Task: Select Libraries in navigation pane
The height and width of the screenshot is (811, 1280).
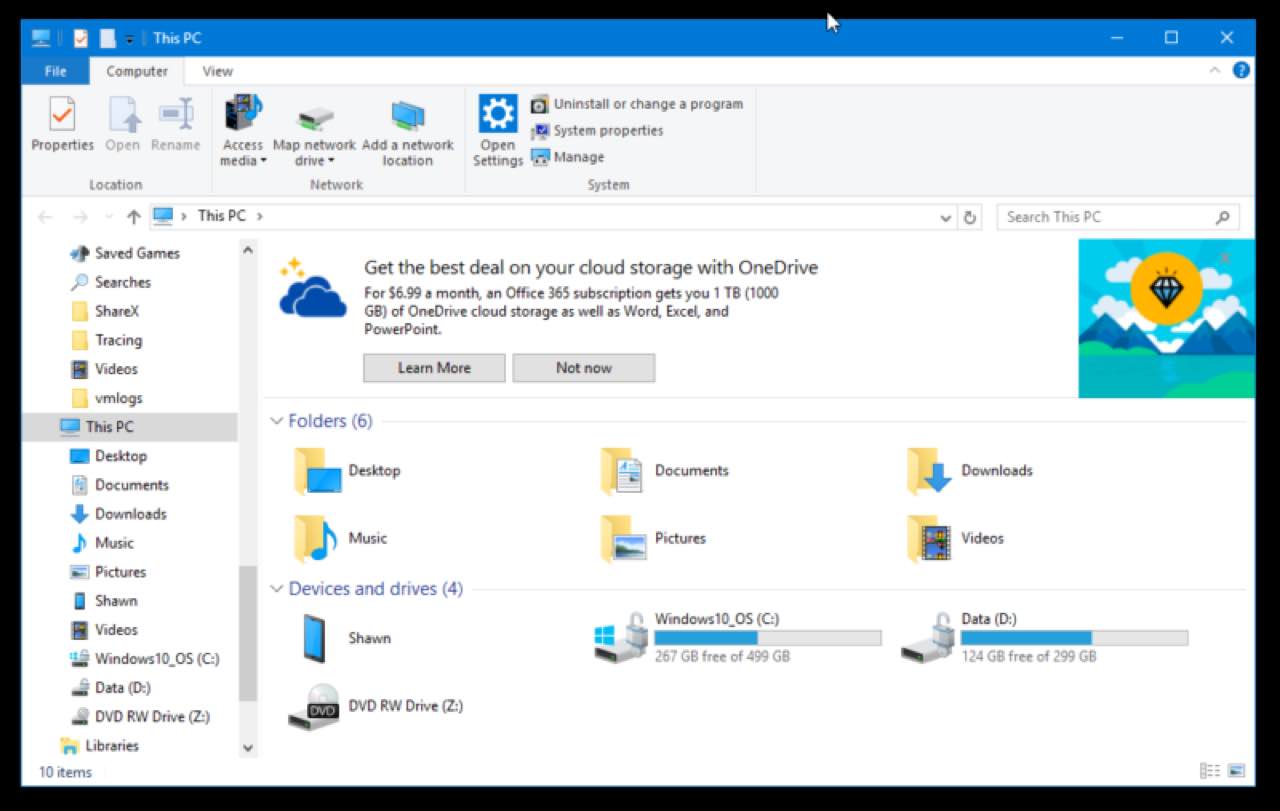Action: (x=100, y=746)
